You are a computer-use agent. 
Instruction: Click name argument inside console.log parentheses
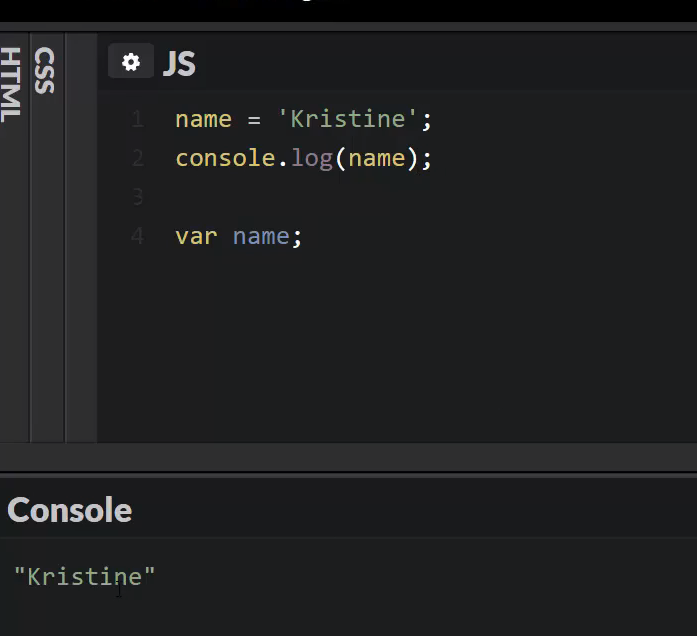[x=377, y=159]
